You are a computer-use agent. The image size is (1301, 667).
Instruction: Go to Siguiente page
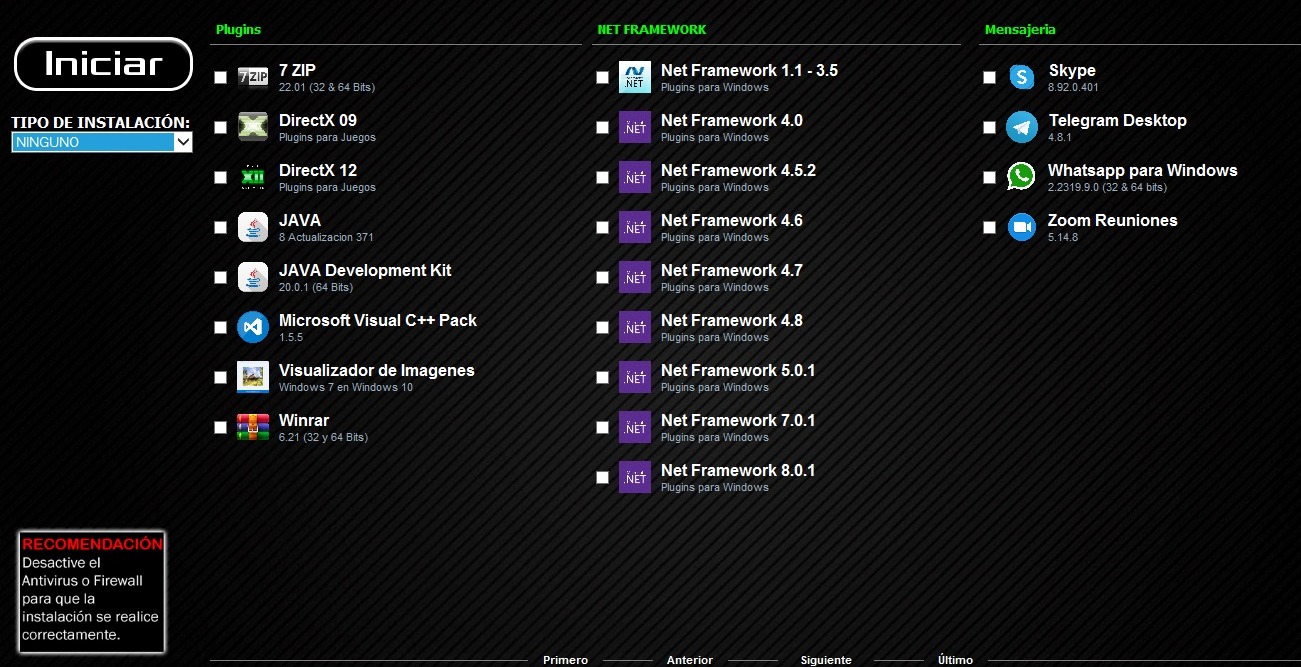point(826,660)
